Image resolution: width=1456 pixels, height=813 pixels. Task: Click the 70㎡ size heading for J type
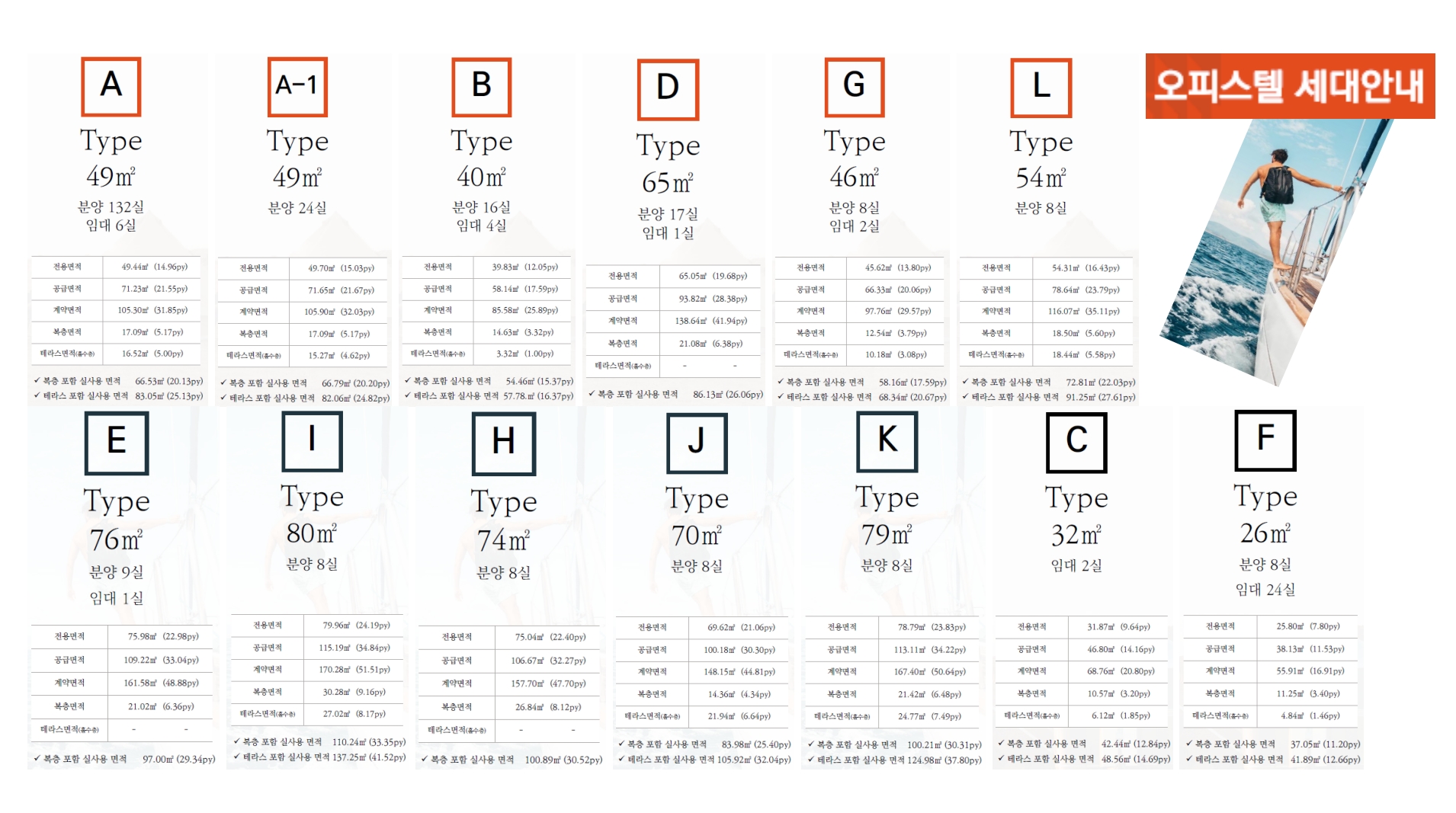[697, 535]
